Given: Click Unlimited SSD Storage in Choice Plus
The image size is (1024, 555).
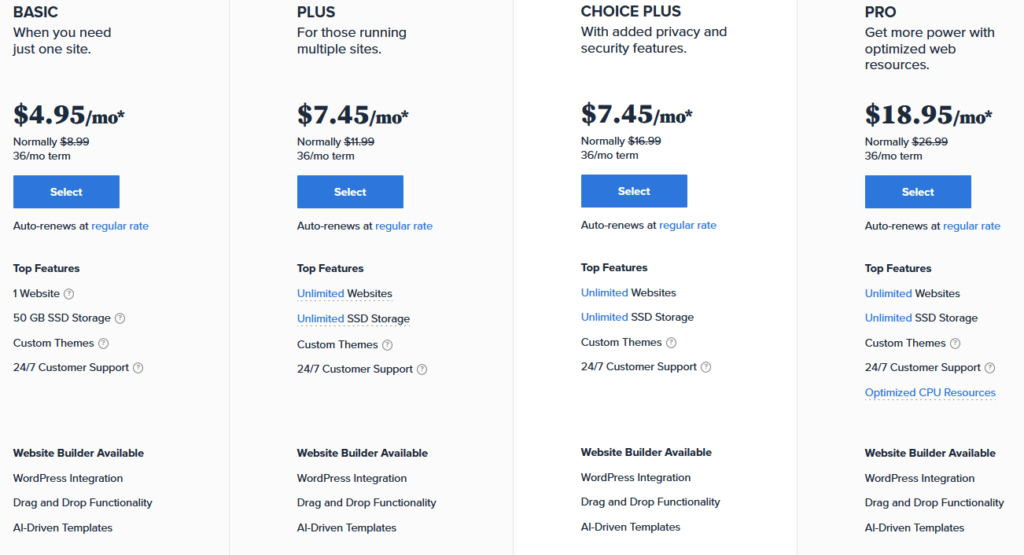Looking at the screenshot, I should tap(637, 317).
